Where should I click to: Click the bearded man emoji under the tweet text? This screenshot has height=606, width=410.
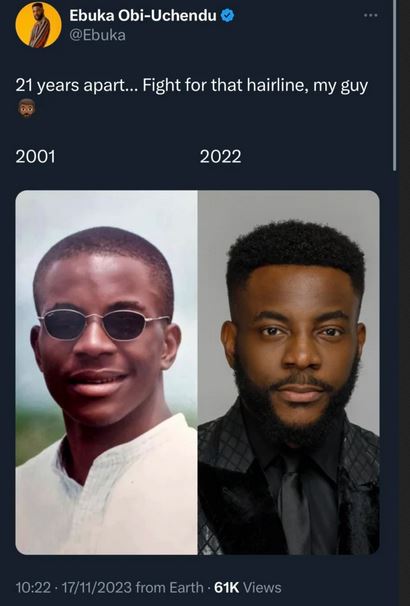tap(26, 108)
